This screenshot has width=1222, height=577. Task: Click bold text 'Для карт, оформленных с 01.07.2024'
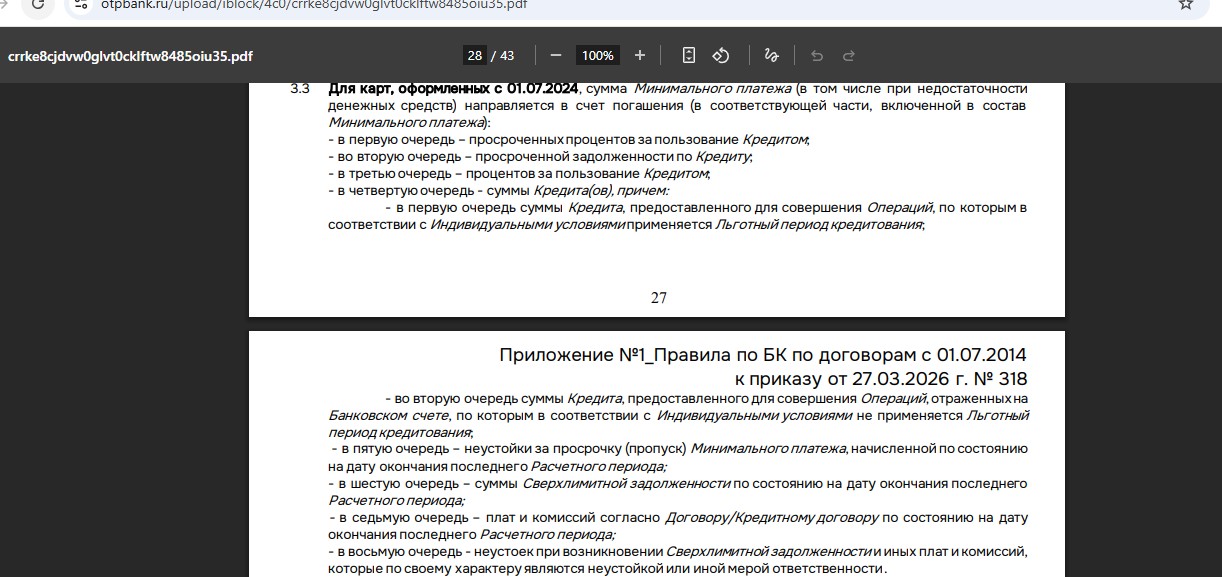click(x=453, y=88)
